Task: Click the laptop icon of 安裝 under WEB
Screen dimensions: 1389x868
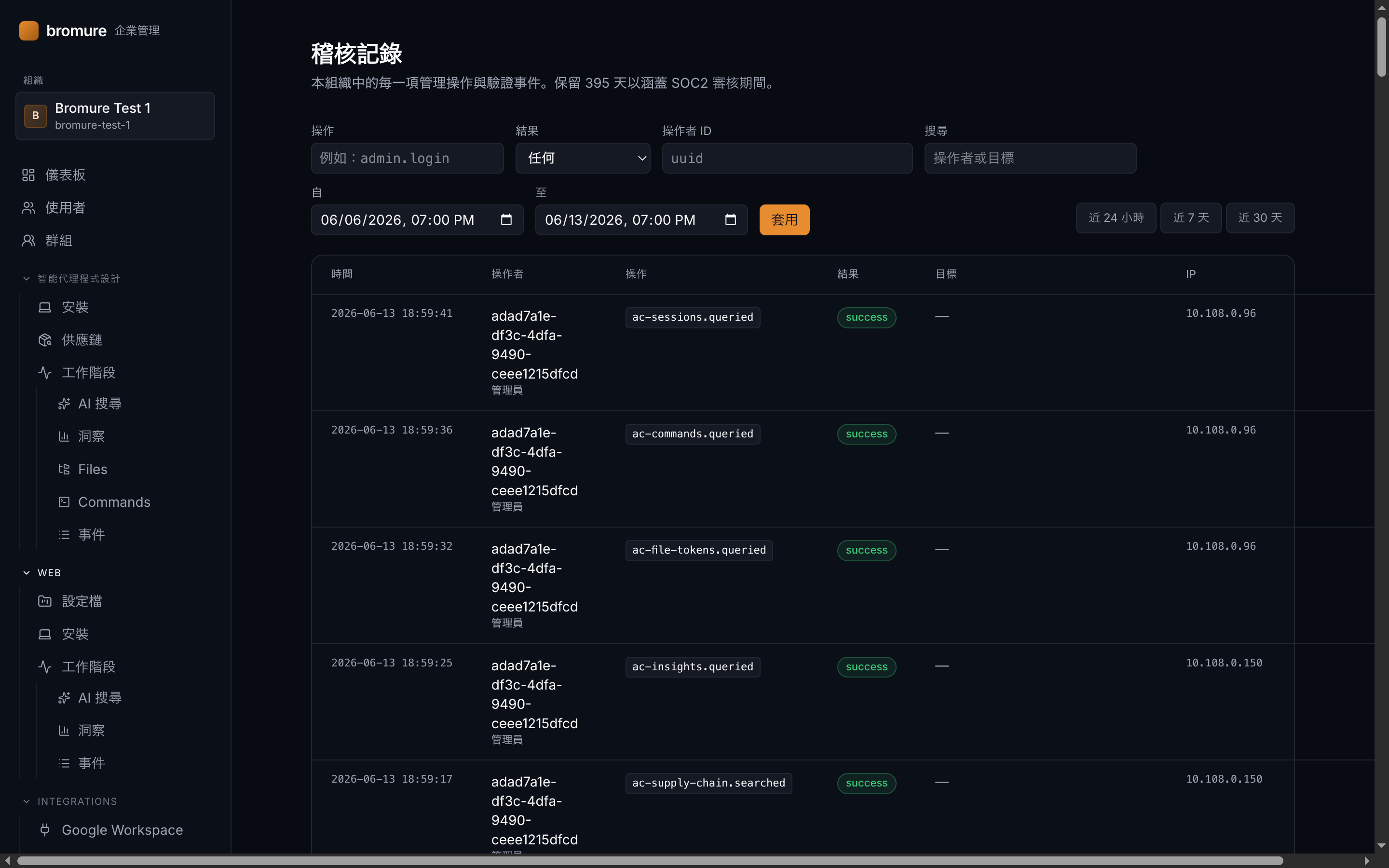Action: [x=45, y=634]
